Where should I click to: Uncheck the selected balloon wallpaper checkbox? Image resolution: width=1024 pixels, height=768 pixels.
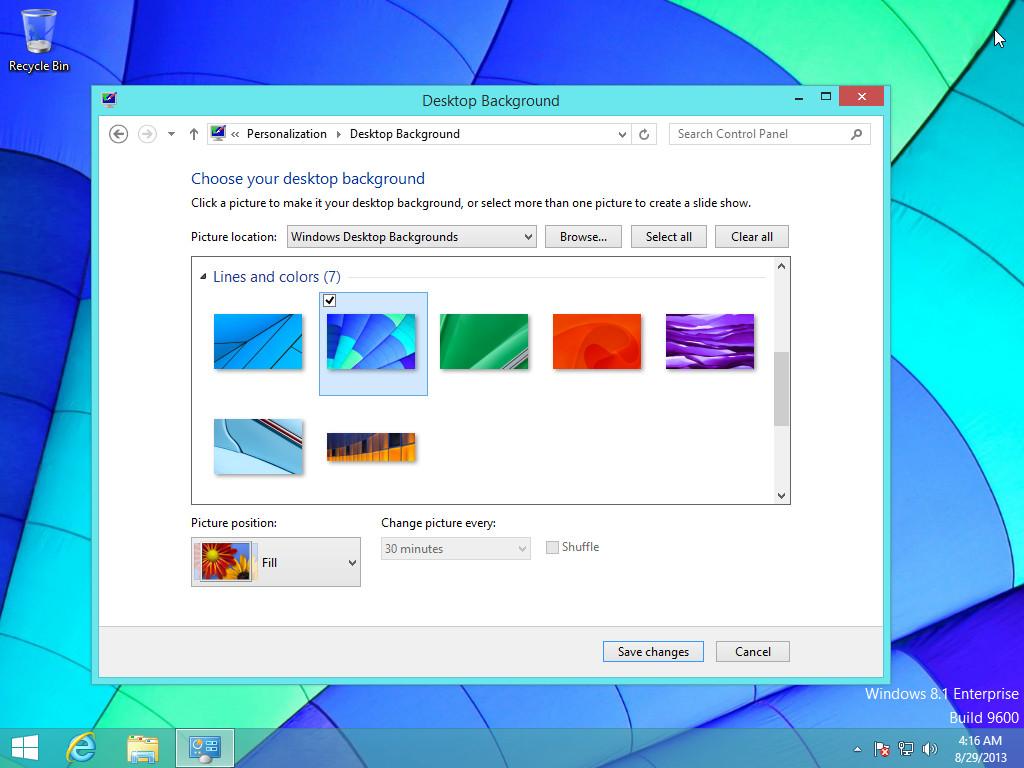(330, 300)
